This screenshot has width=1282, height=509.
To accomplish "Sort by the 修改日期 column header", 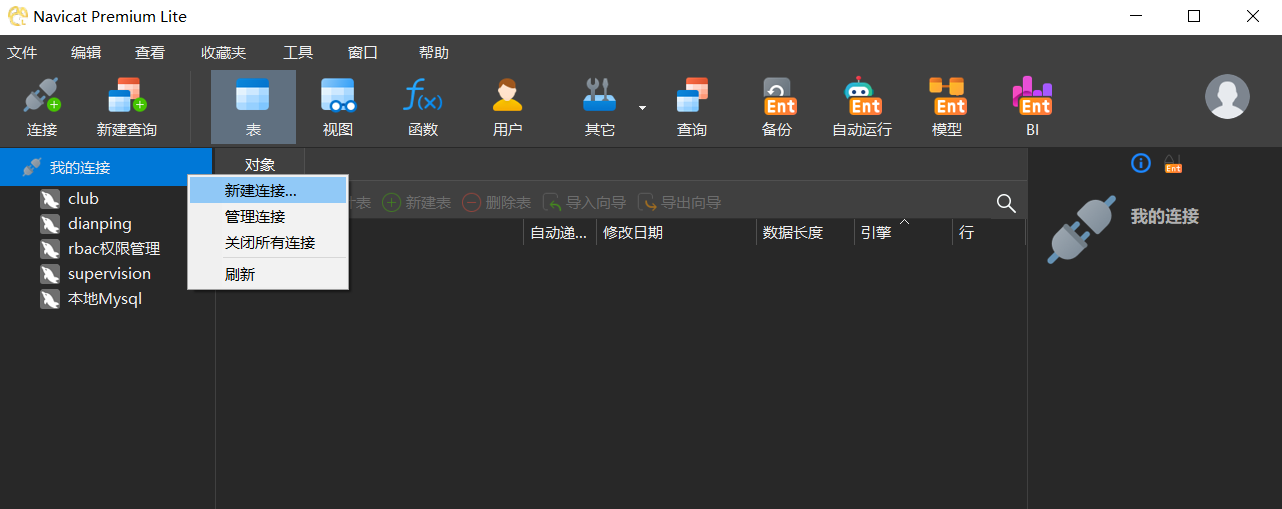I will tap(676, 233).
